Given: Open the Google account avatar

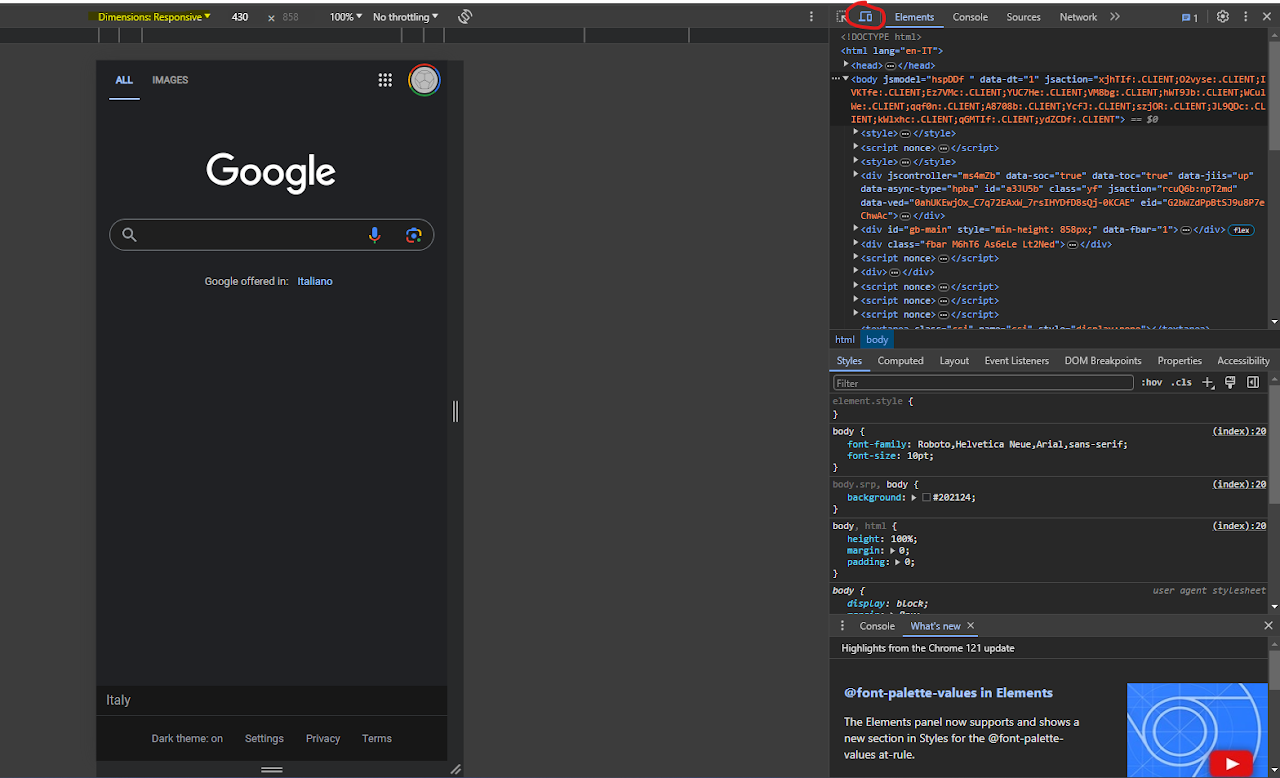Looking at the screenshot, I should click(424, 80).
